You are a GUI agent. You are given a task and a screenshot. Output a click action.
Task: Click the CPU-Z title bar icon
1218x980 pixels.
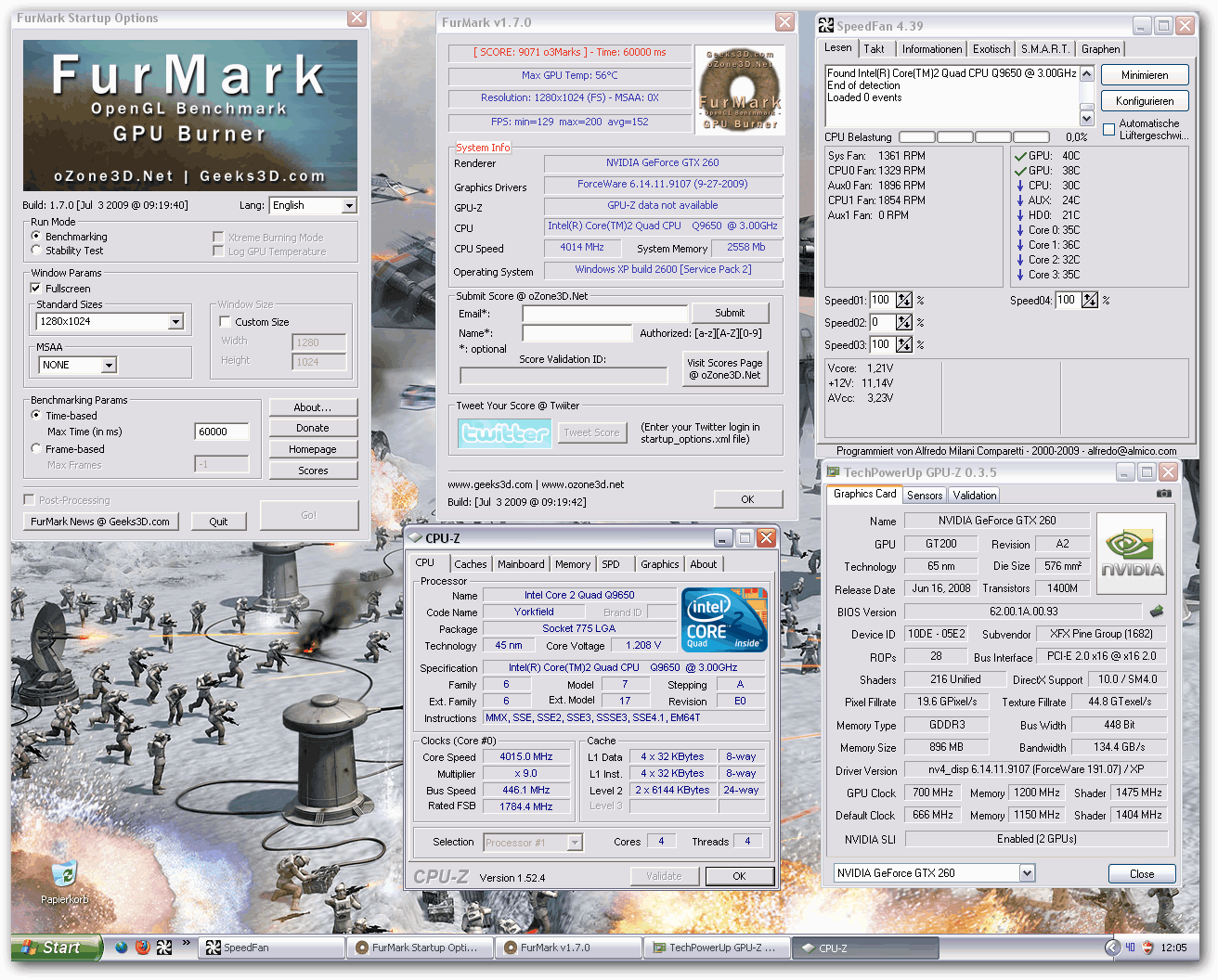(415, 538)
